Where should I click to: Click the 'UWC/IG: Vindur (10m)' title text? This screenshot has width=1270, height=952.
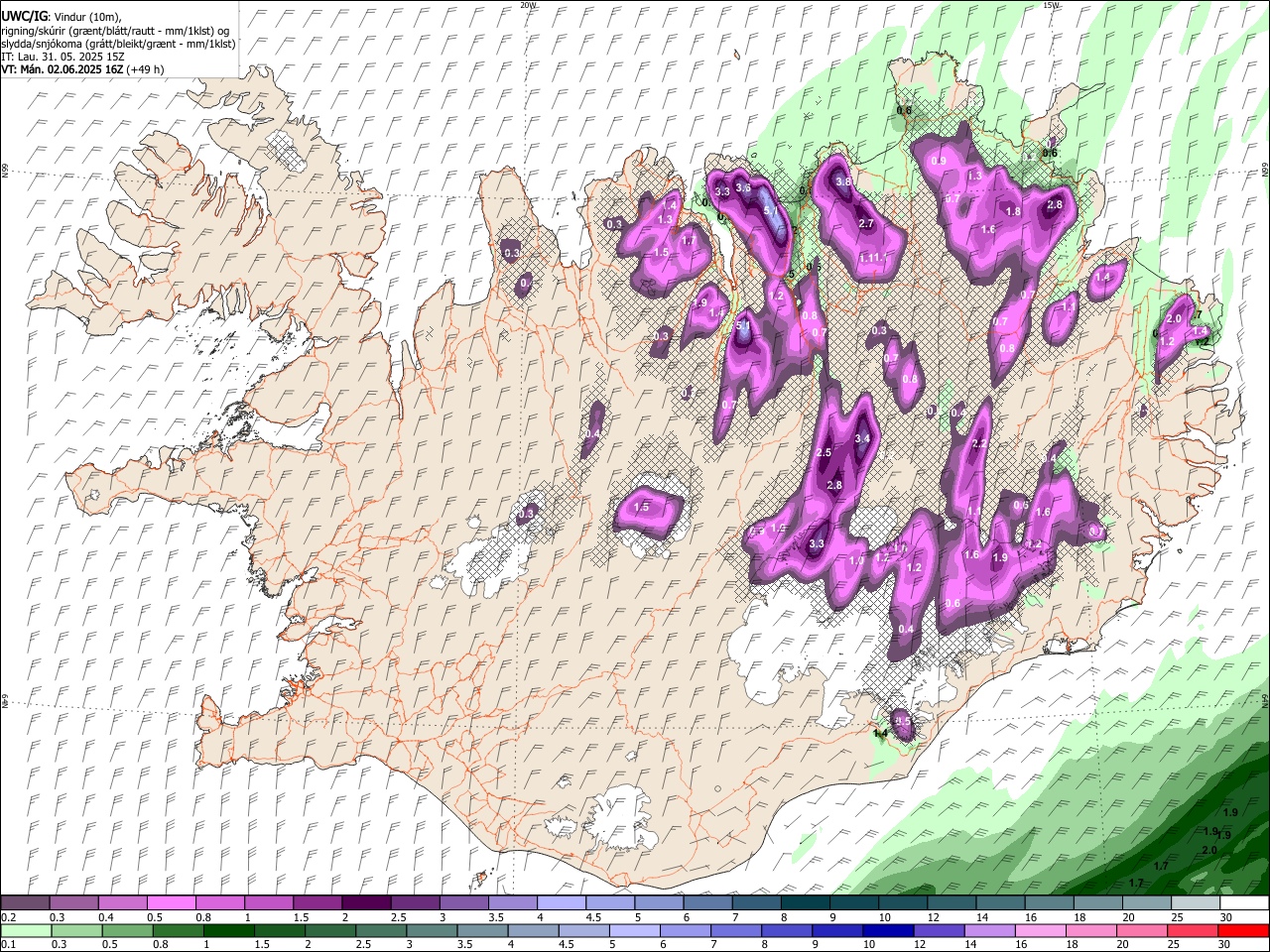pyautogui.click(x=62, y=17)
